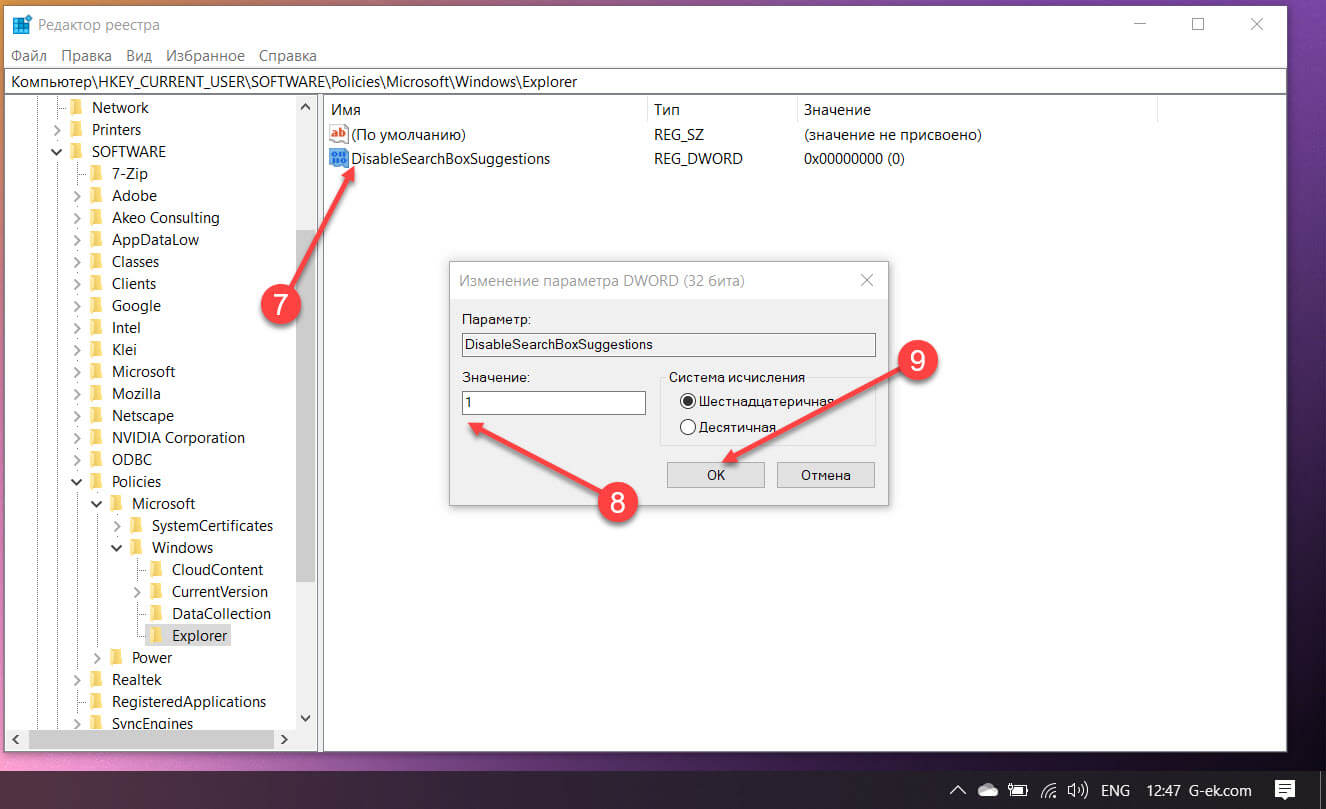Expand the CurrentVersion node
Viewport: 1326px width, 809px height.
point(137,592)
